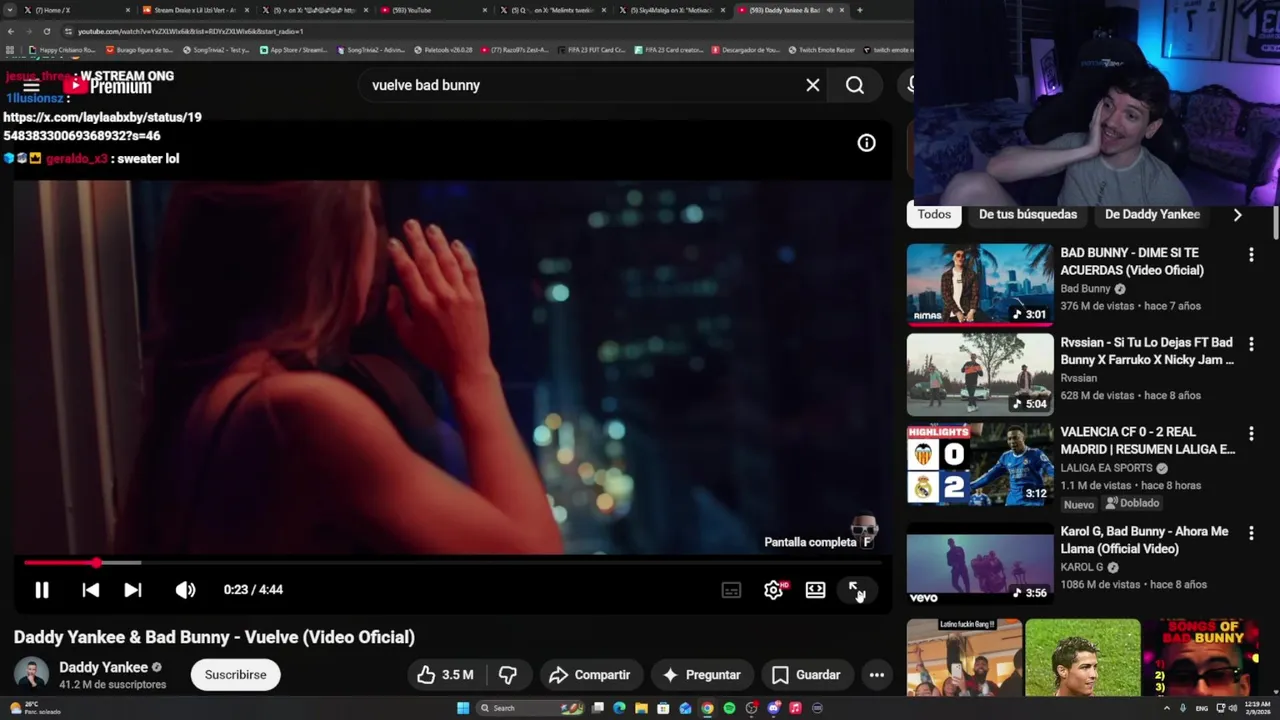Open the Cristiano Ronaldo short thumbnail

(x=1083, y=657)
